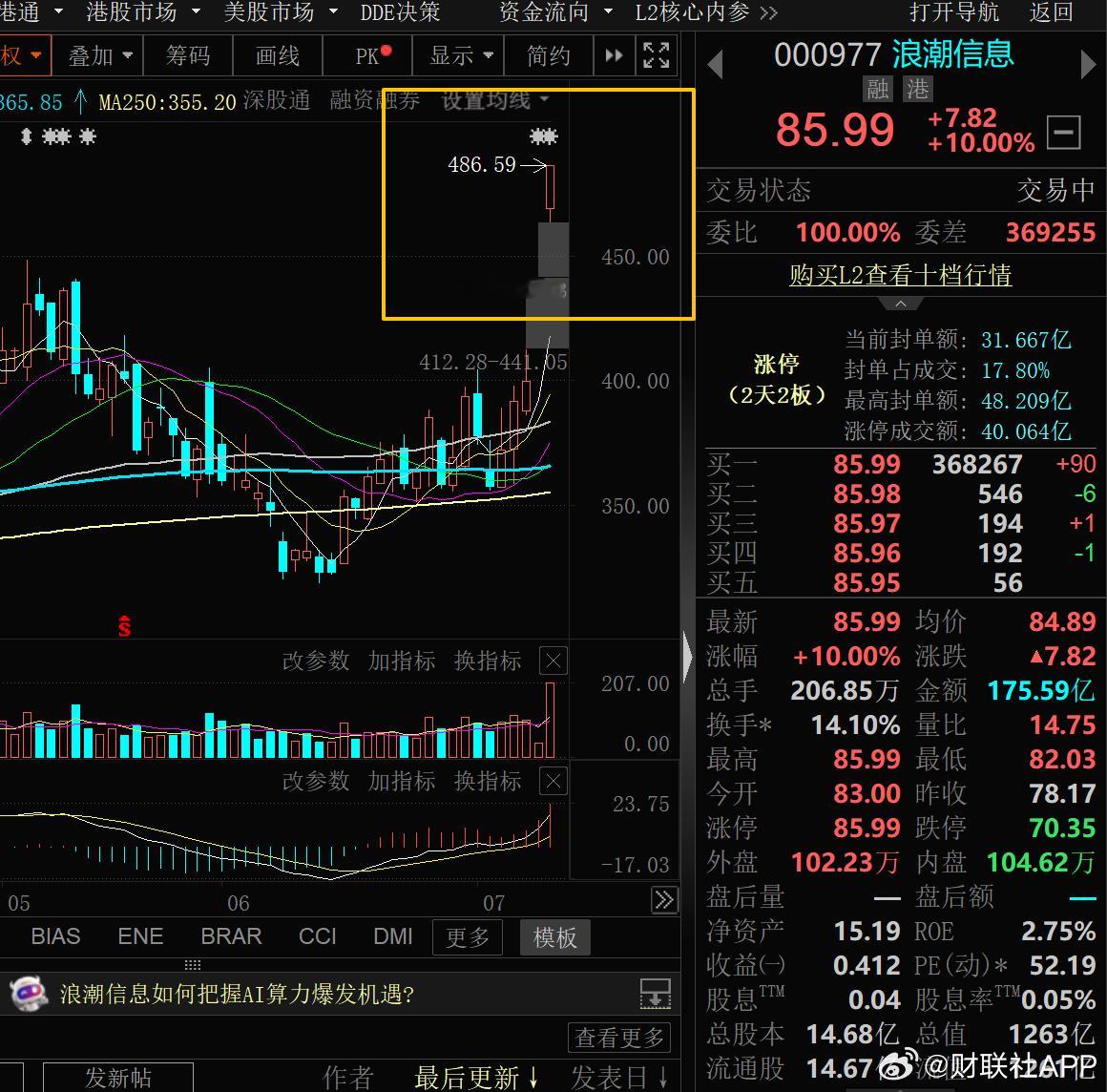Click the 融 margin trading badge
Screen dimensions: 1107x1092
tap(878, 89)
